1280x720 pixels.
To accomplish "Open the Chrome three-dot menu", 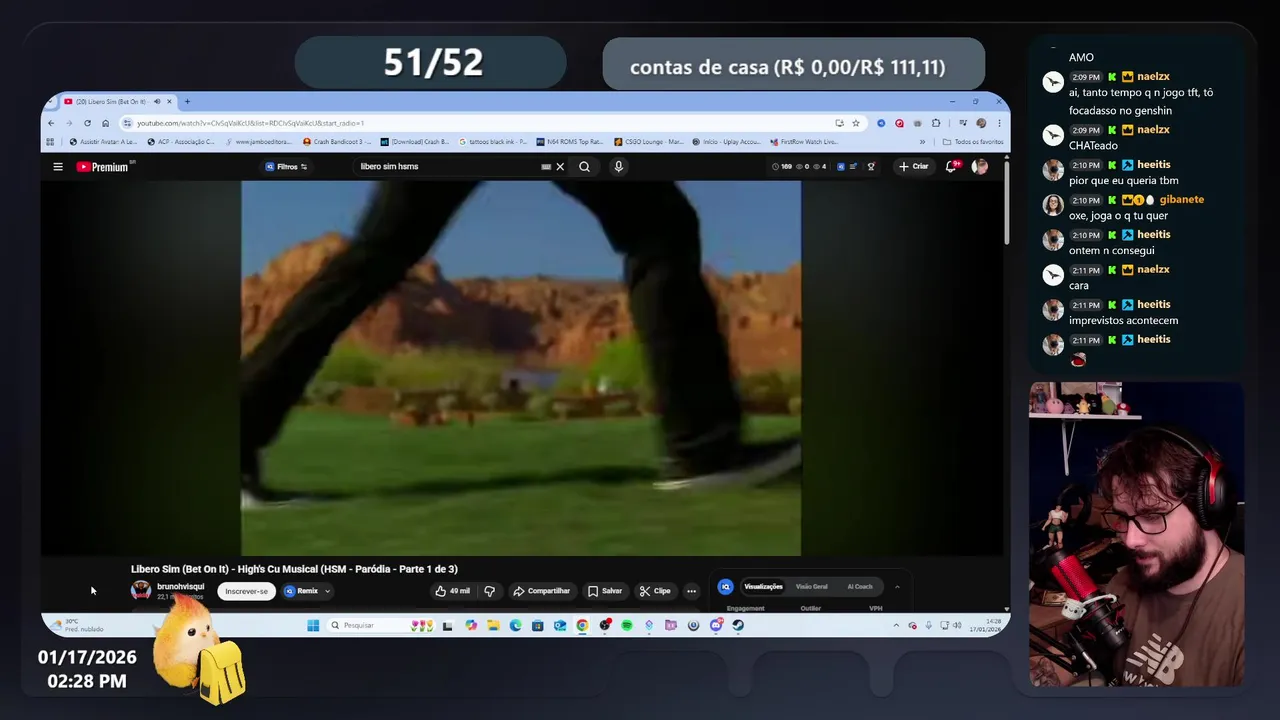I will [x=998, y=123].
